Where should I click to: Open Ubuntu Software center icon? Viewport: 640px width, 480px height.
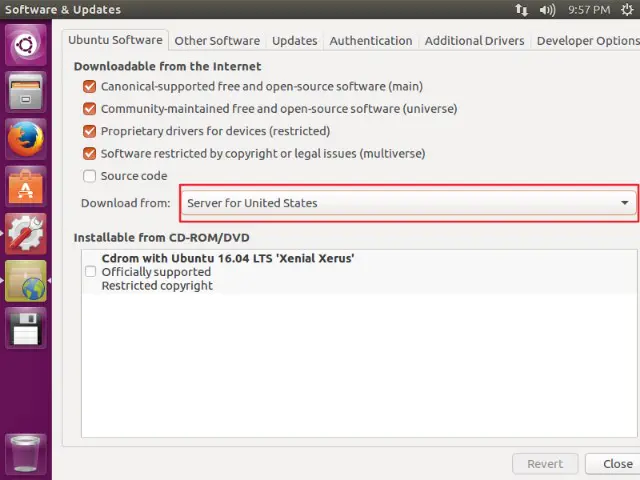pyautogui.click(x=25, y=186)
